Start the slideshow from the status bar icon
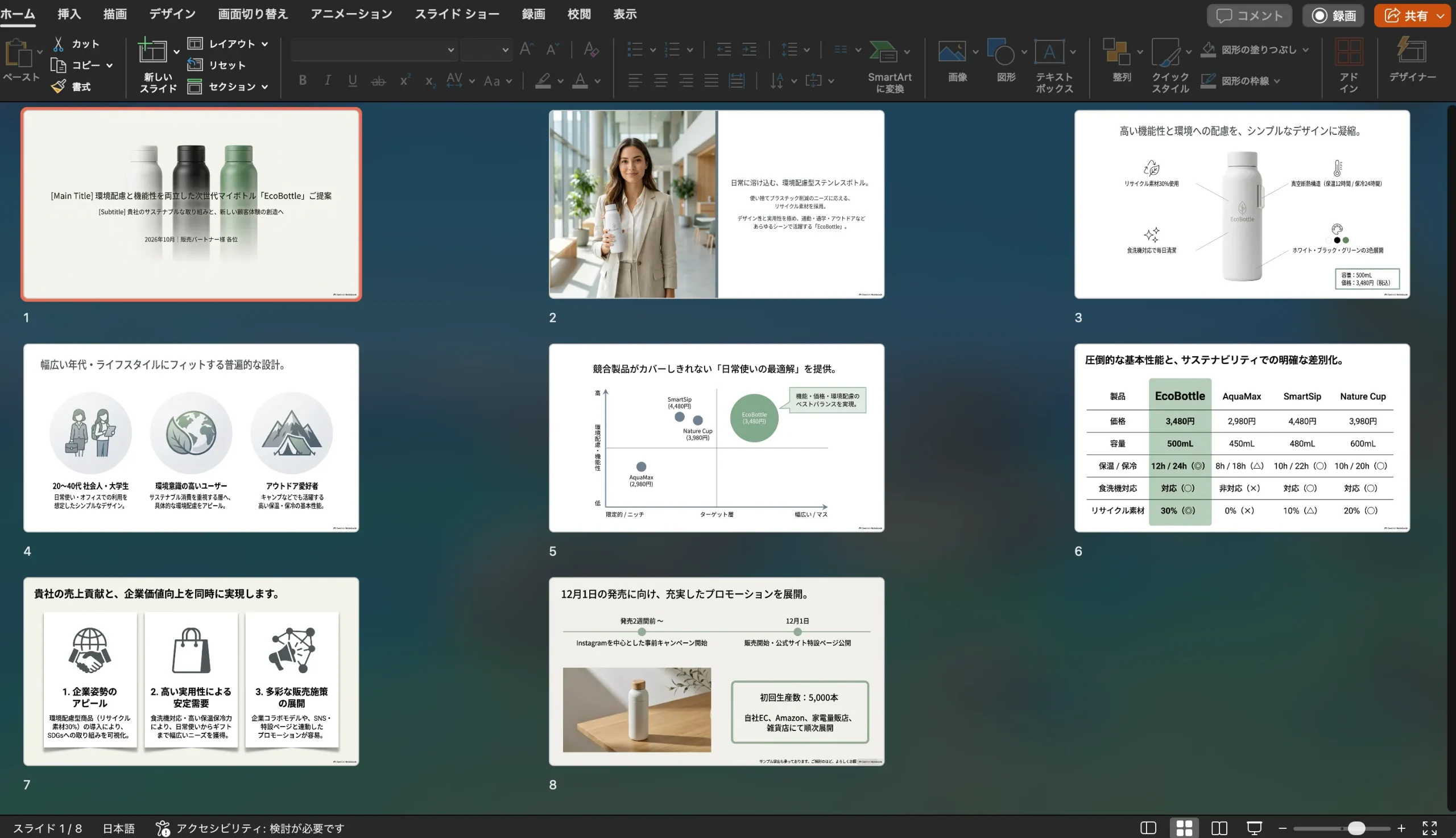Image resolution: width=1456 pixels, height=838 pixels. point(1254,828)
